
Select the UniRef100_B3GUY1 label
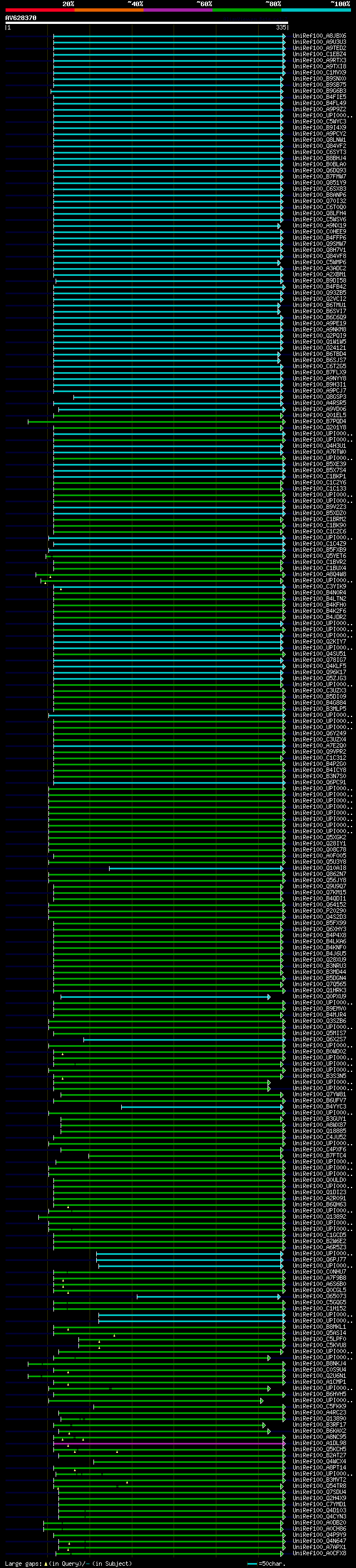(319, 1119)
